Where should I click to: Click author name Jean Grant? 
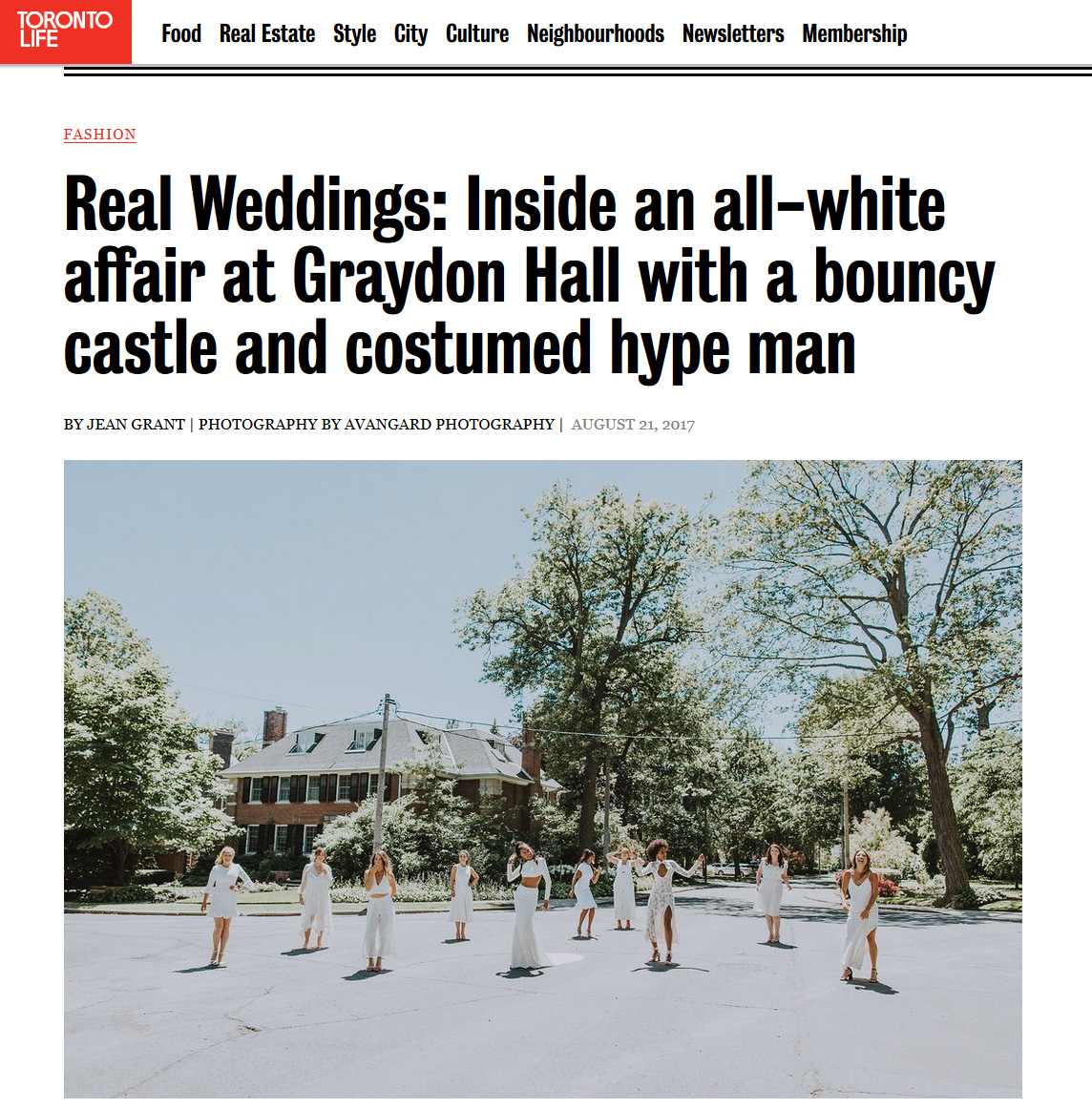[x=136, y=425]
